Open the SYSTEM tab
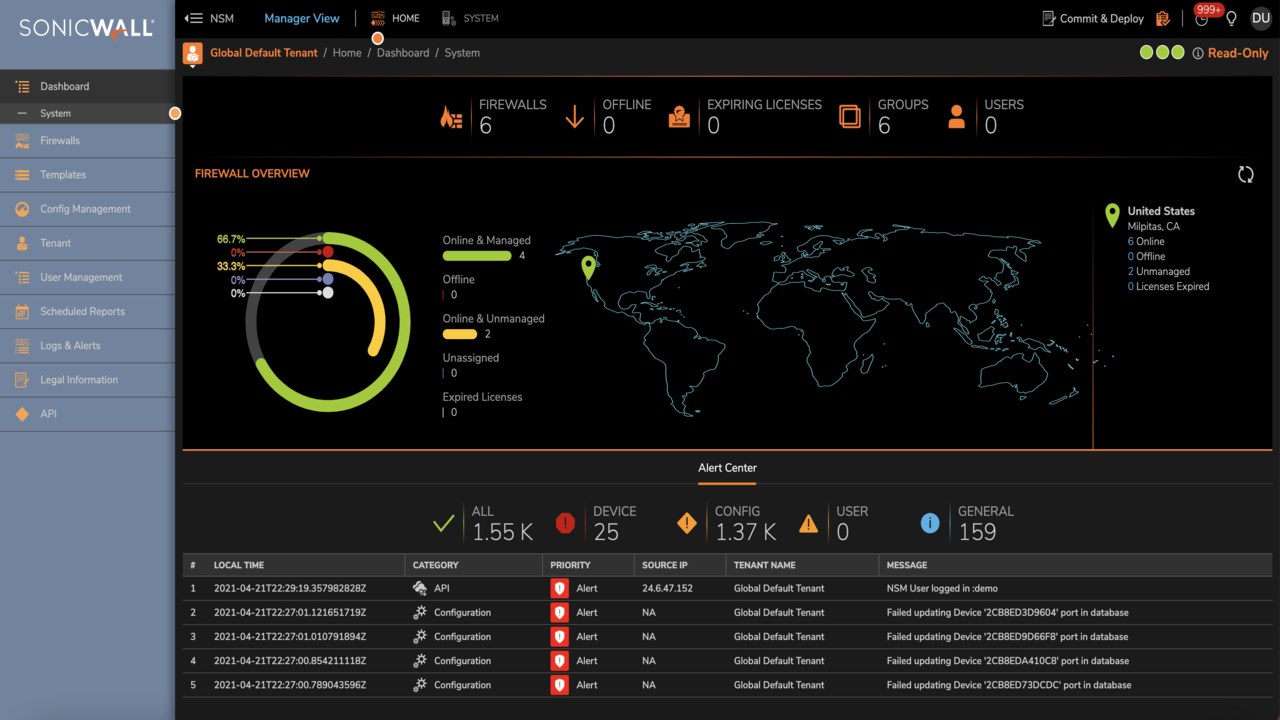1280x720 pixels. click(470, 18)
